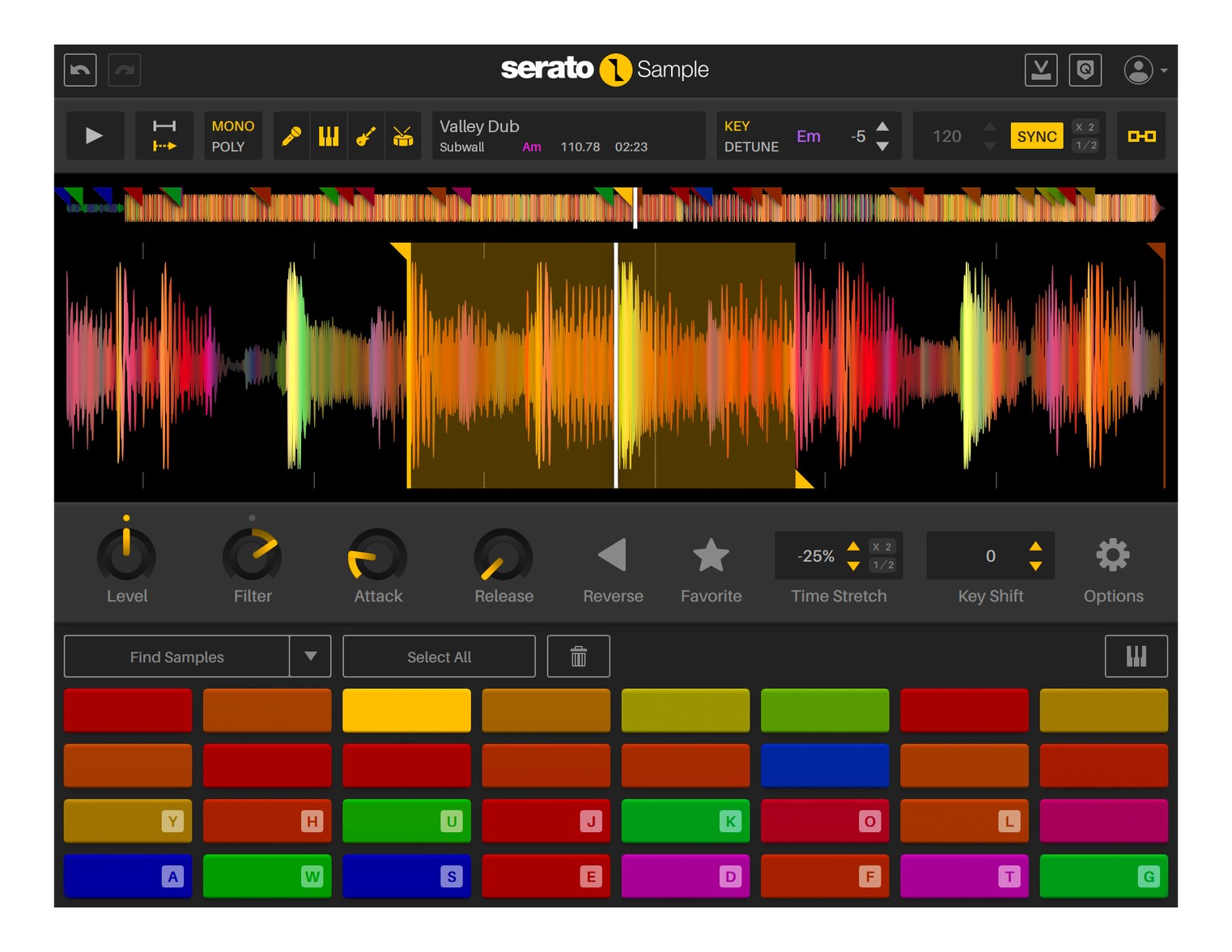Mark the sample as Favorite star
1232x952 pixels.
click(x=711, y=555)
